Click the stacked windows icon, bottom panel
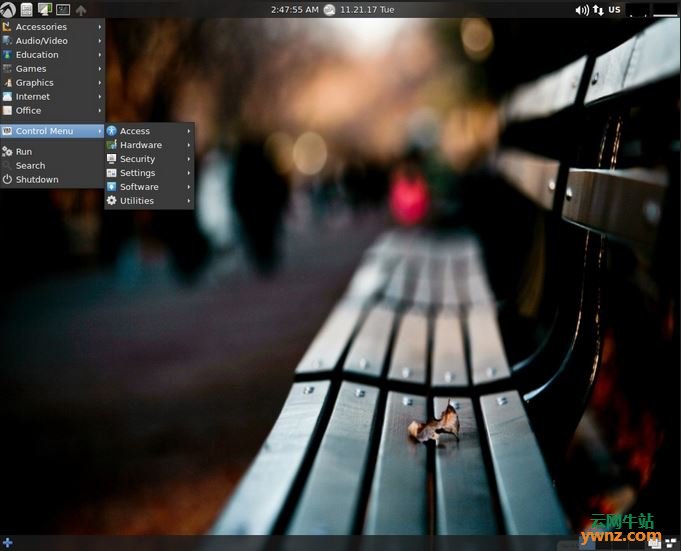Viewport: 681px width, 551px height. [655, 543]
